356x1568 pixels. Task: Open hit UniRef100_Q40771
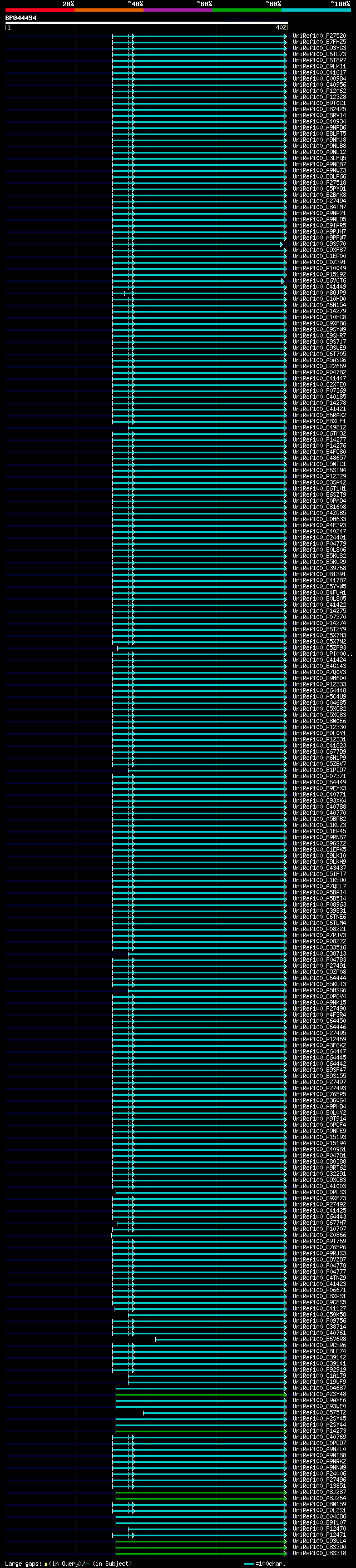(x=319, y=794)
